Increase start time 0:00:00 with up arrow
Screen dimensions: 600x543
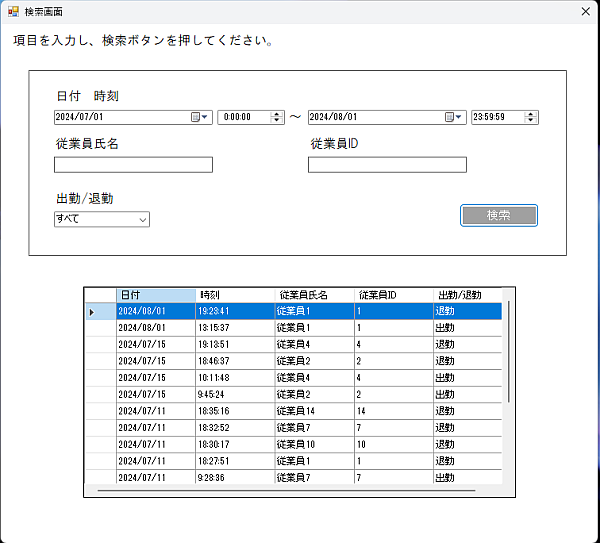(276, 114)
